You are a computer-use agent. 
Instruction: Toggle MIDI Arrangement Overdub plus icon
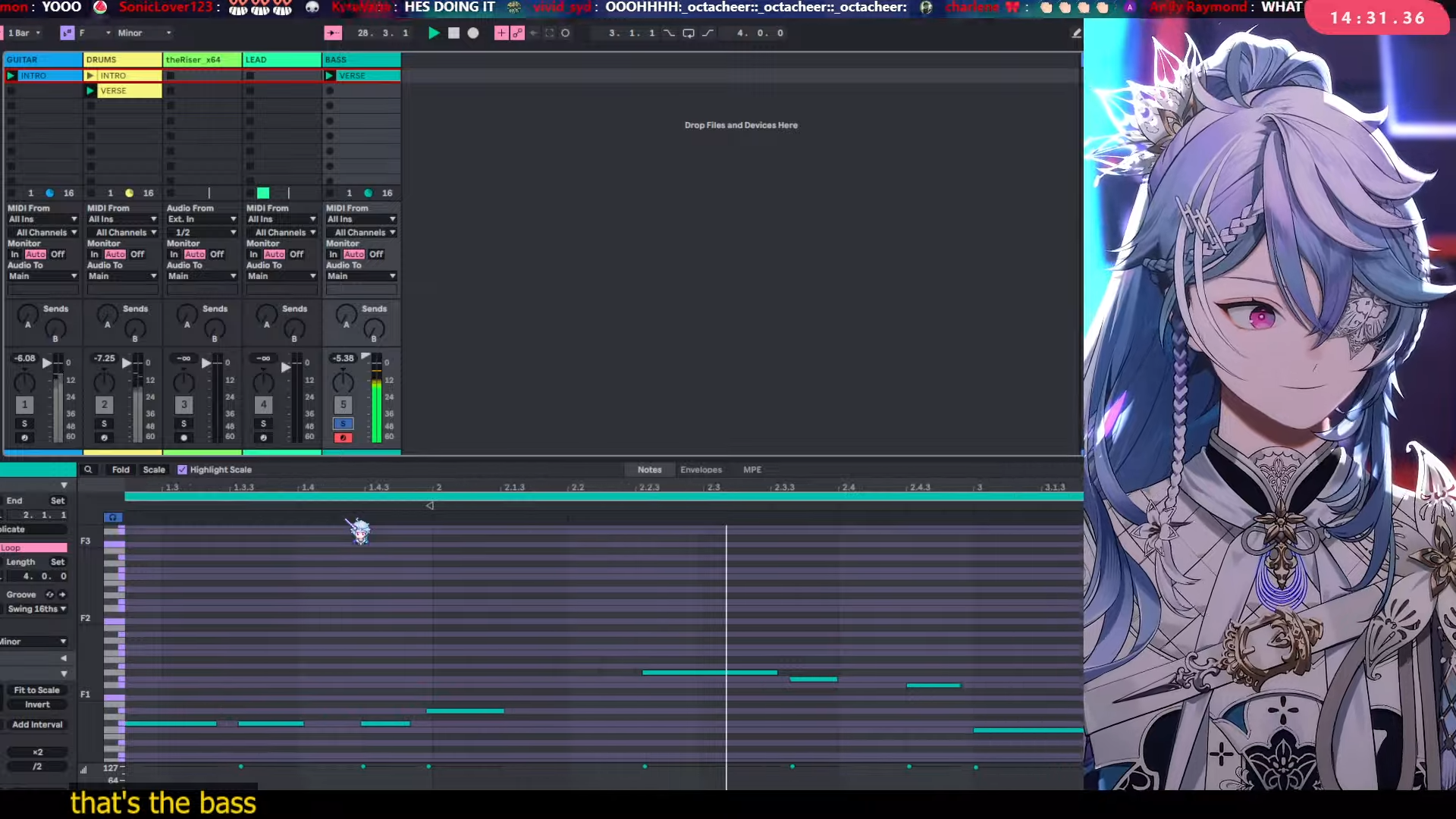click(x=500, y=33)
